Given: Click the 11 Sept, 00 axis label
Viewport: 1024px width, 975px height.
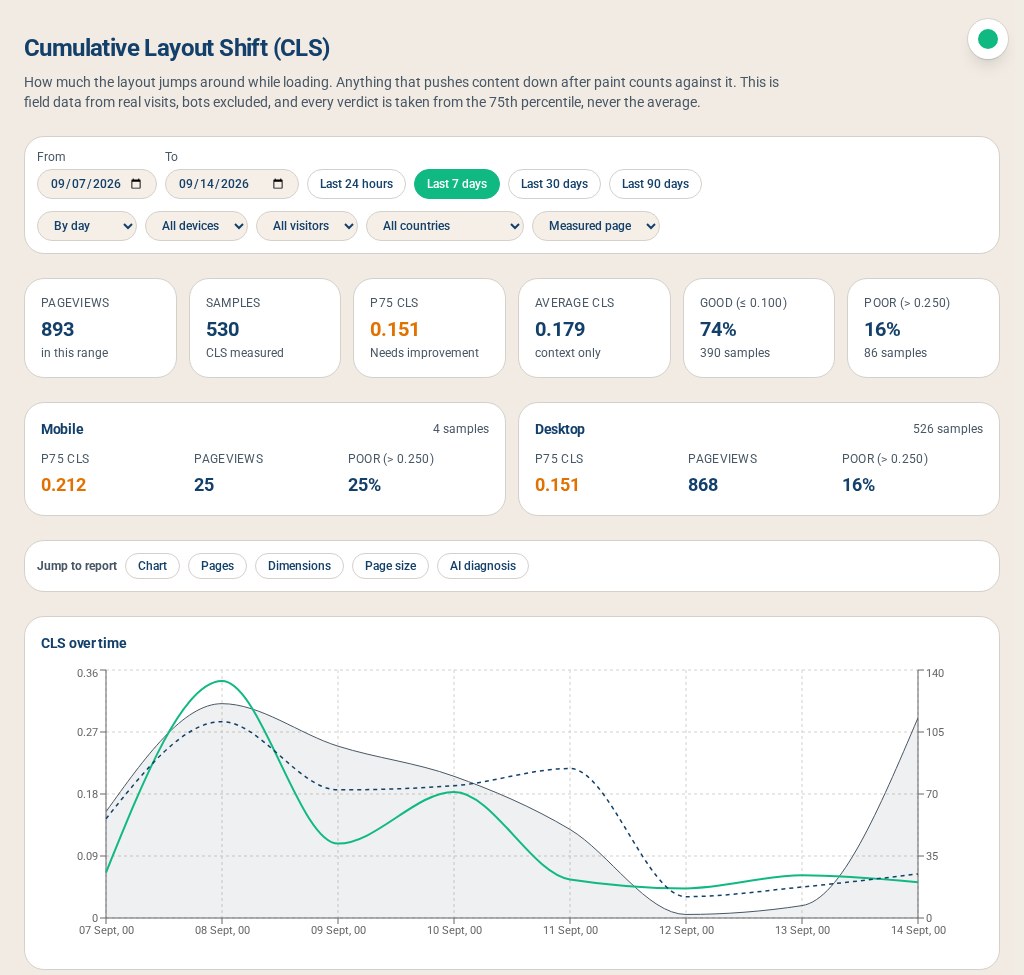Looking at the screenshot, I should pos(570,930).
